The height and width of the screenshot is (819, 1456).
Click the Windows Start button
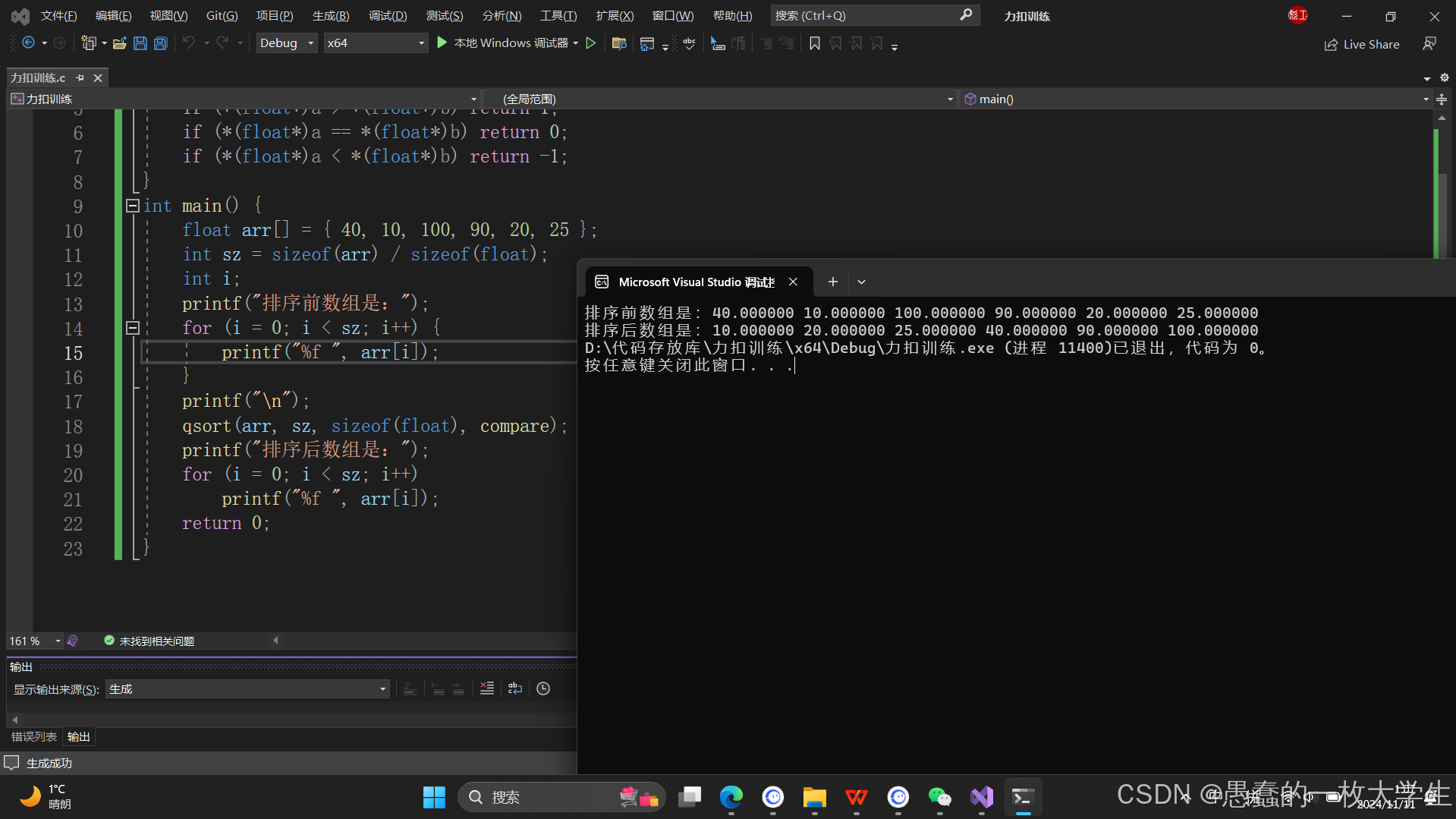434,797
